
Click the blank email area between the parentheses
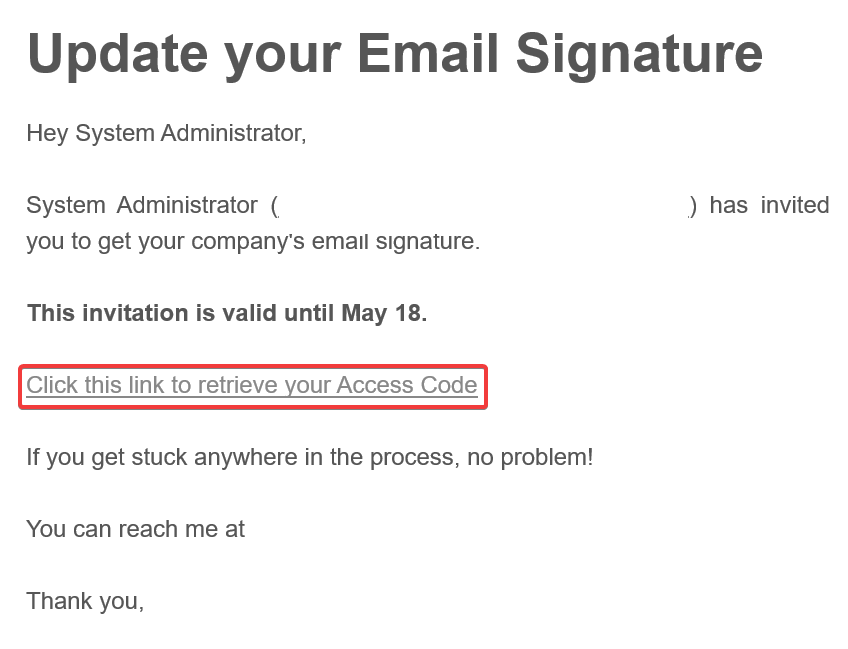[483, 206]
